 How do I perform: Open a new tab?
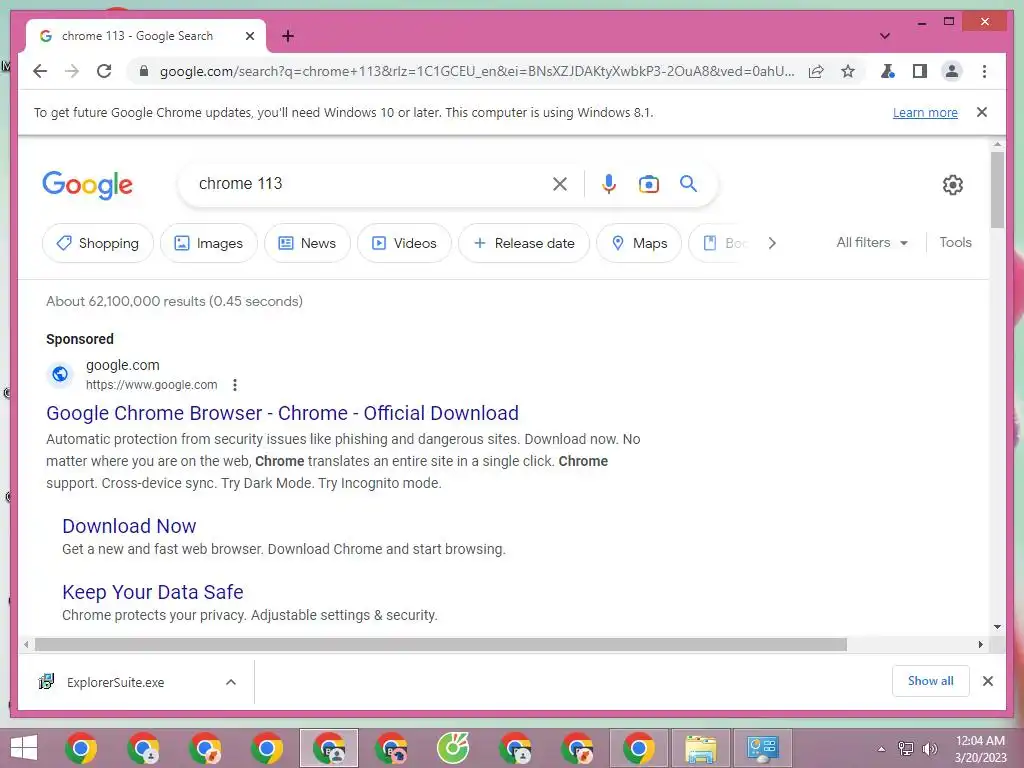point(288,36)
